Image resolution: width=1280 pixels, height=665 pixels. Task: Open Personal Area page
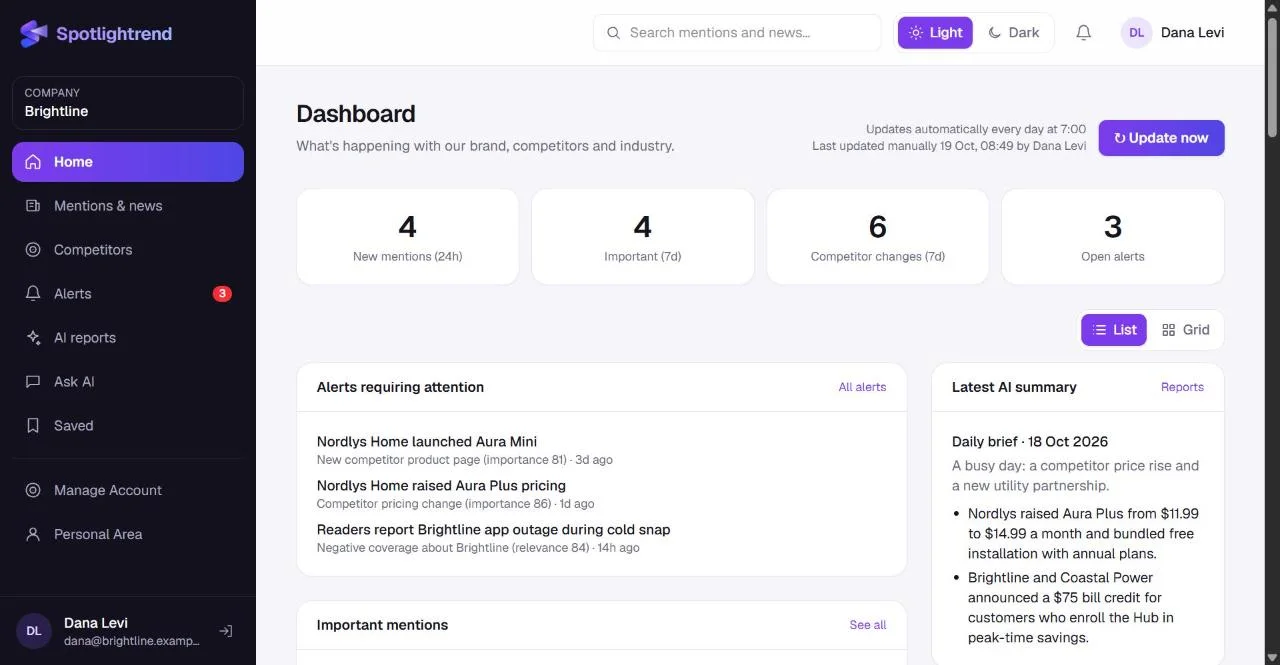[x=128, y=534]
